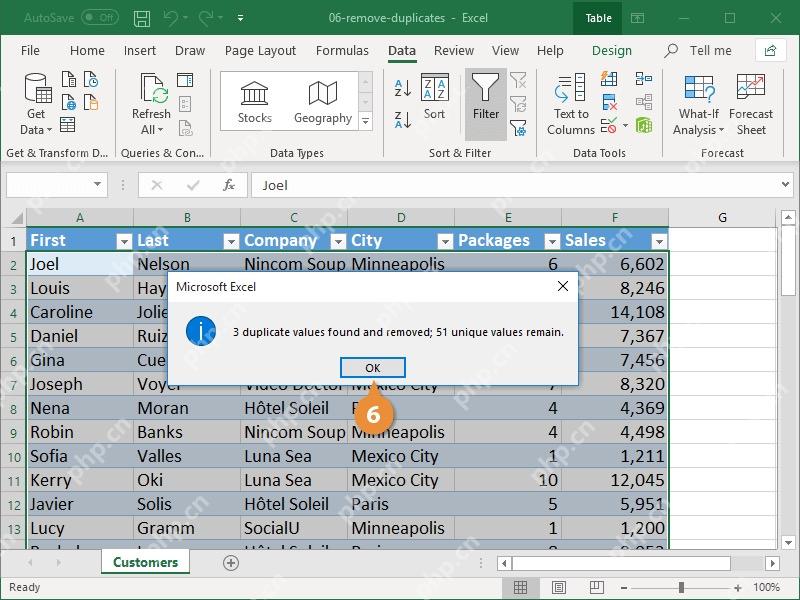Open the Get Data button
This screenshot has height=600, width=800.
(x=36, y=104)
